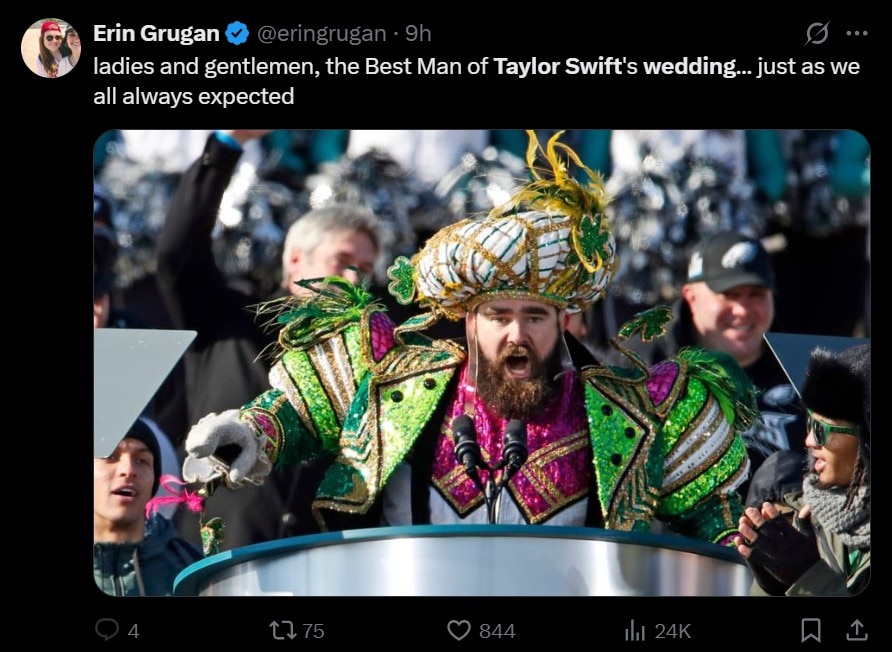Open the @eringrugan handle link
This screenshot has height=652, width=892.
point(321,33)
